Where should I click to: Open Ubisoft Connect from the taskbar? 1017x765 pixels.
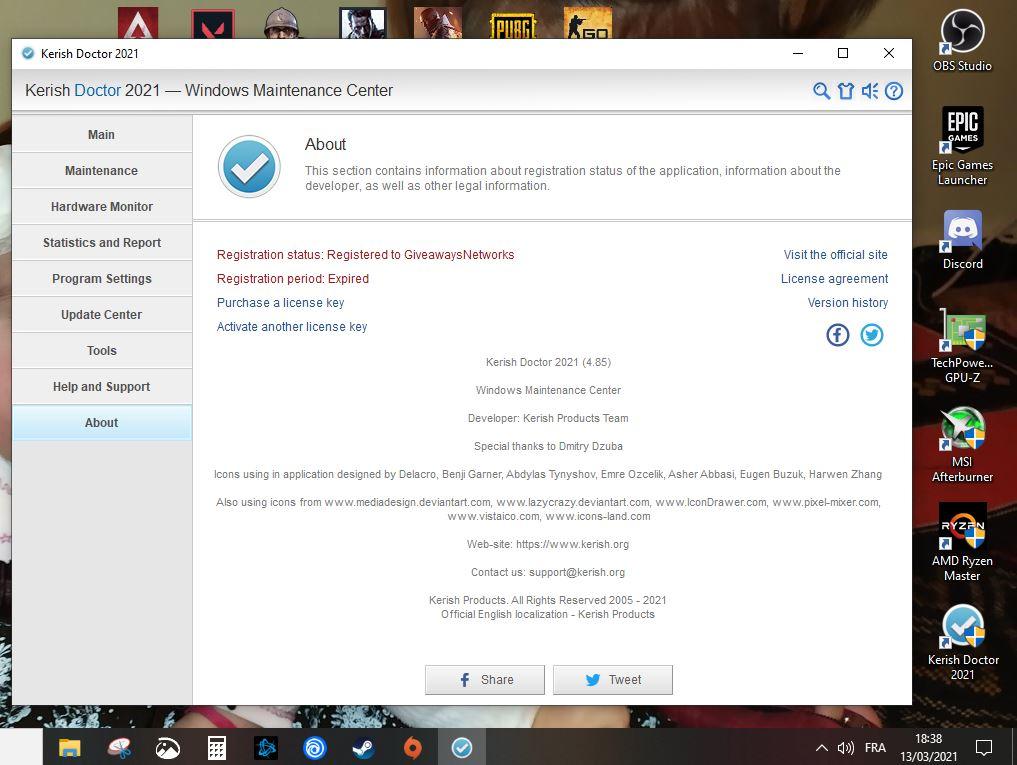(x=315, y=748)
